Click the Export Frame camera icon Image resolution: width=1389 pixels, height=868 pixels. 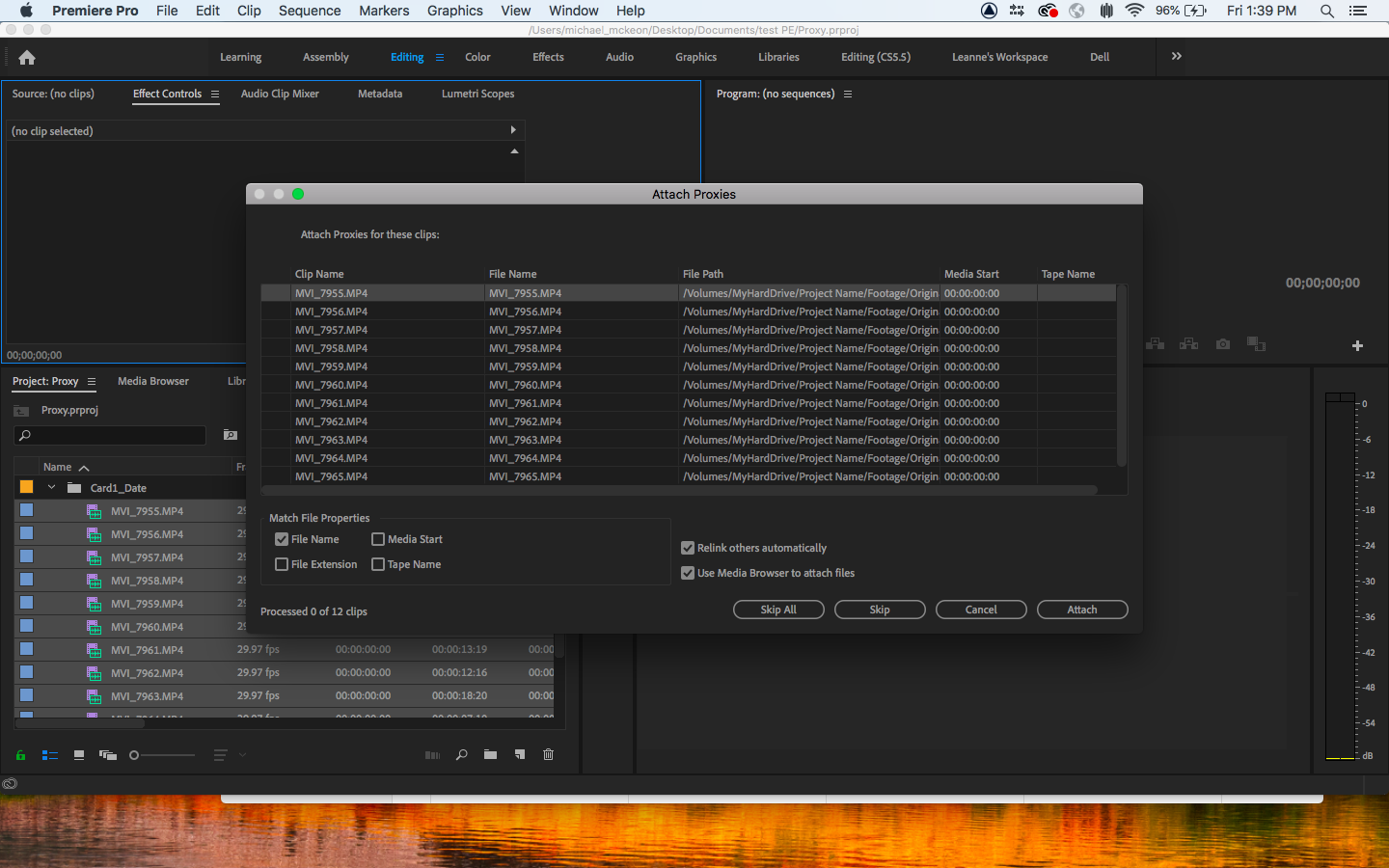click(x=1223, y=344)
